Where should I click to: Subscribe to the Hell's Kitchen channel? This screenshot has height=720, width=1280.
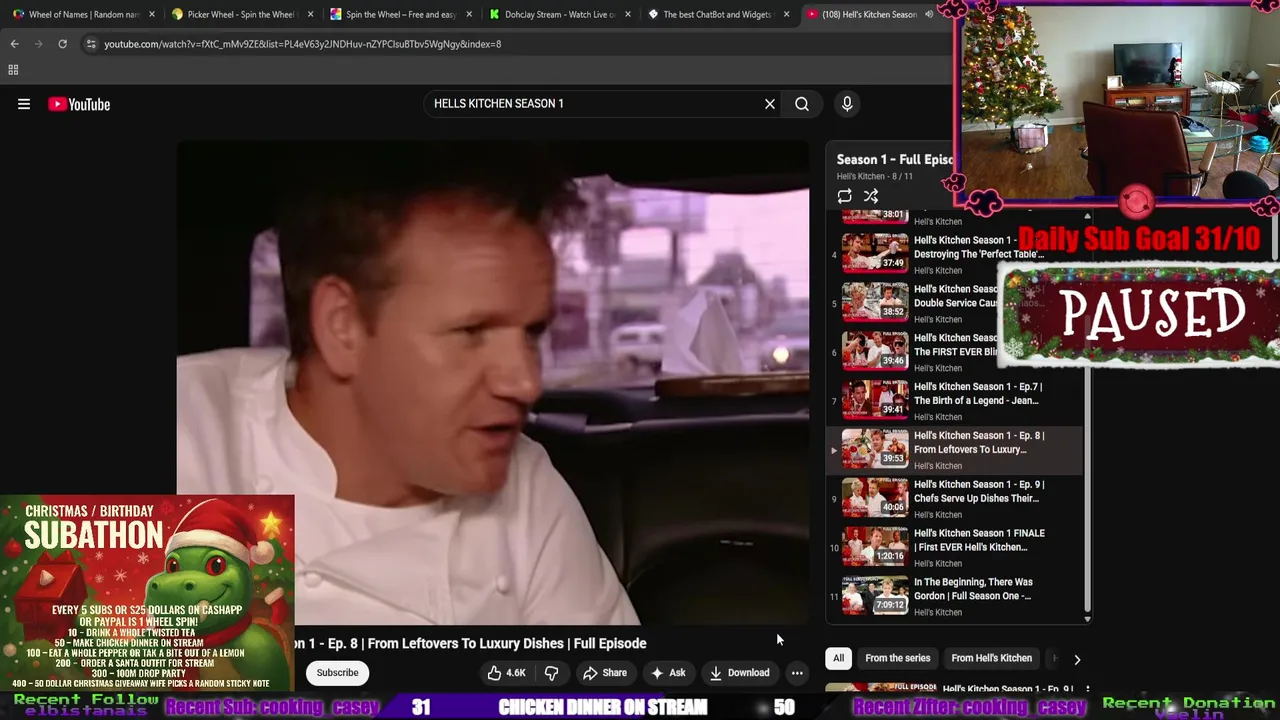337,673
